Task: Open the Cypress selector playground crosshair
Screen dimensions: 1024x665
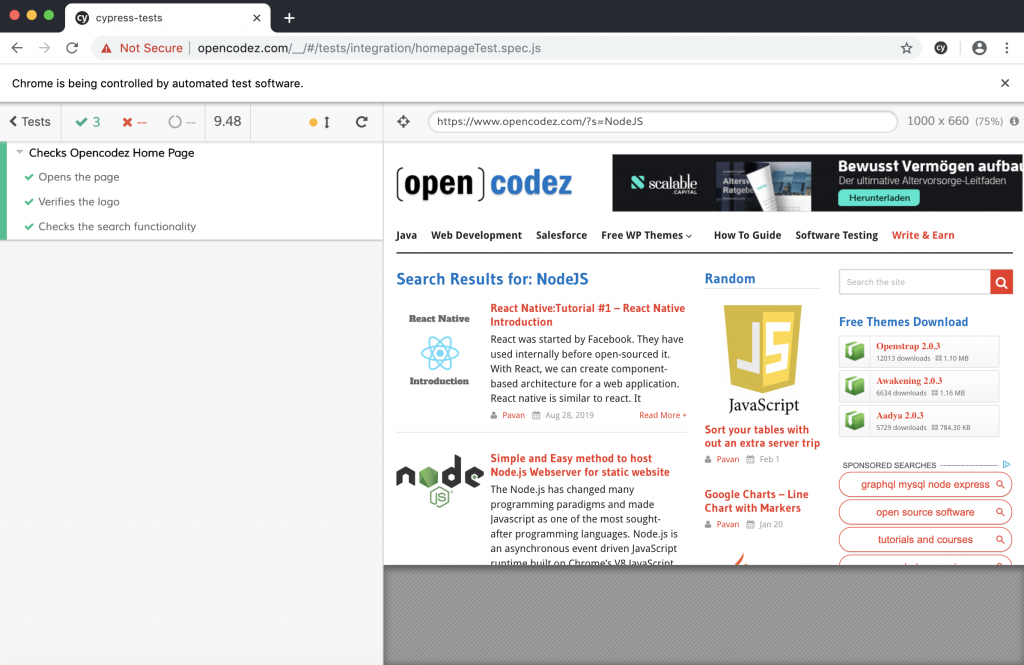Action: 404,122
